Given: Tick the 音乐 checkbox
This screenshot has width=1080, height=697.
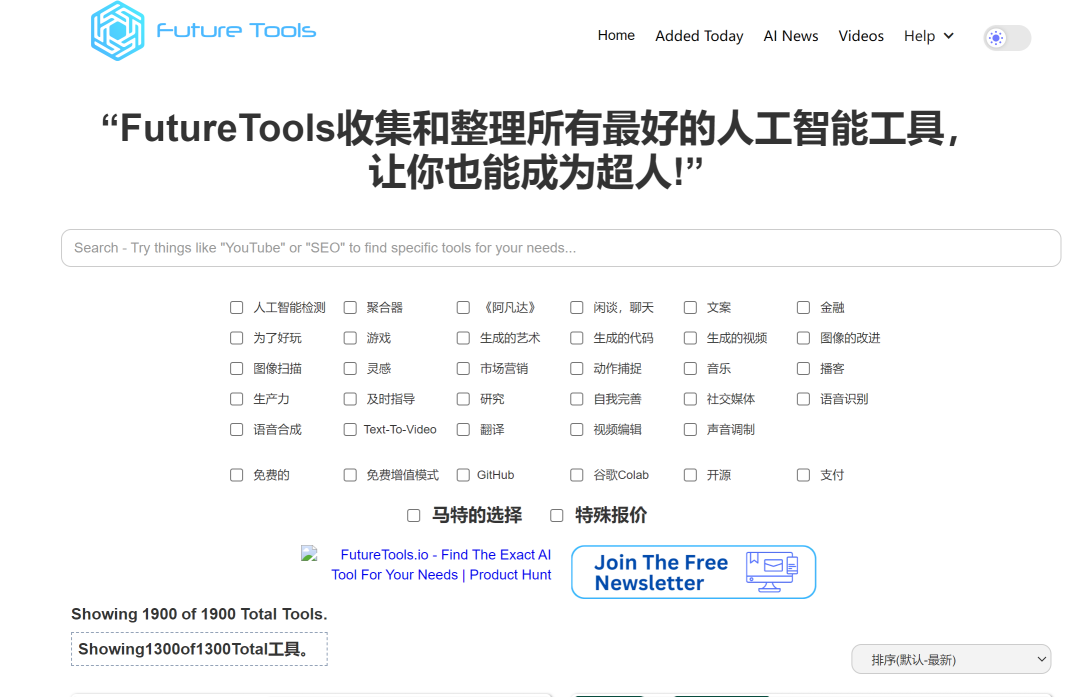Looking at the screenshot, I should tap(690, 368).
